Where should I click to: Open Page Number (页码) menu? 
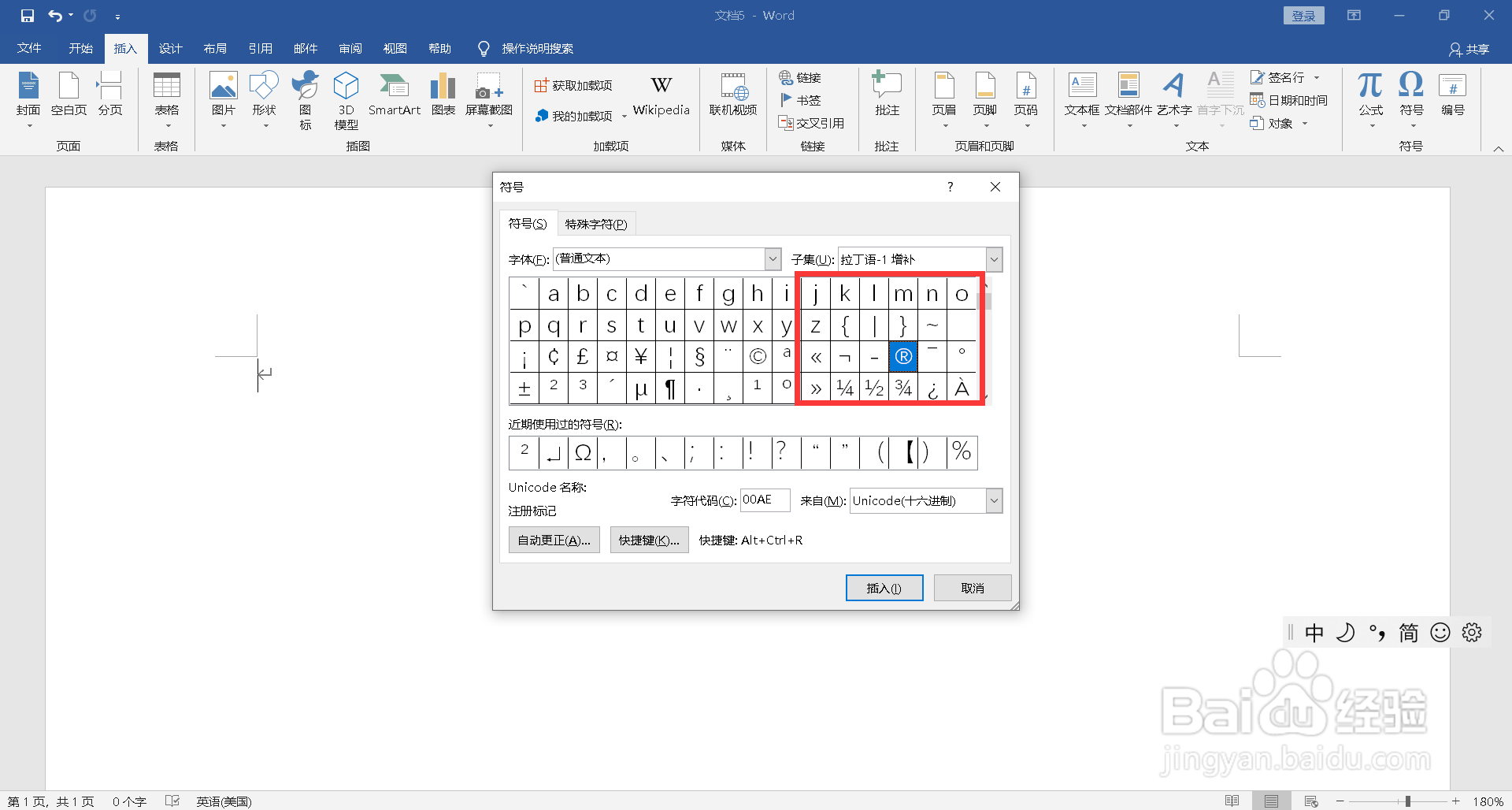[x=1026, y=100]
